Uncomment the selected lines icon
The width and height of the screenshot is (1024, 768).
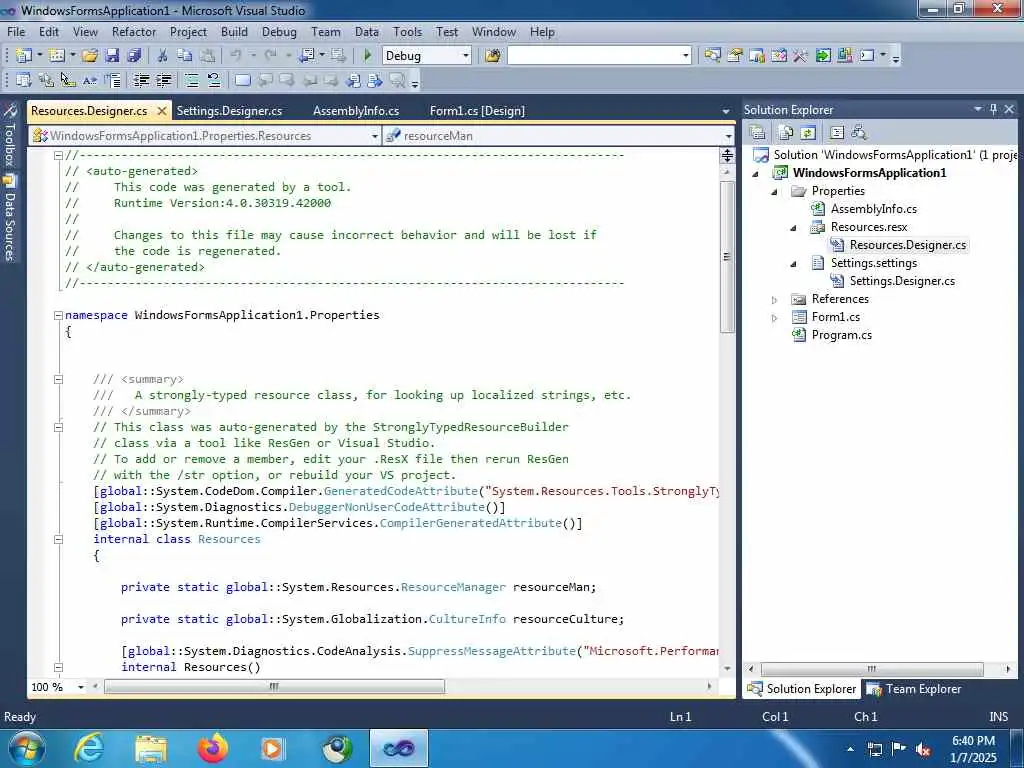(214, 80)
